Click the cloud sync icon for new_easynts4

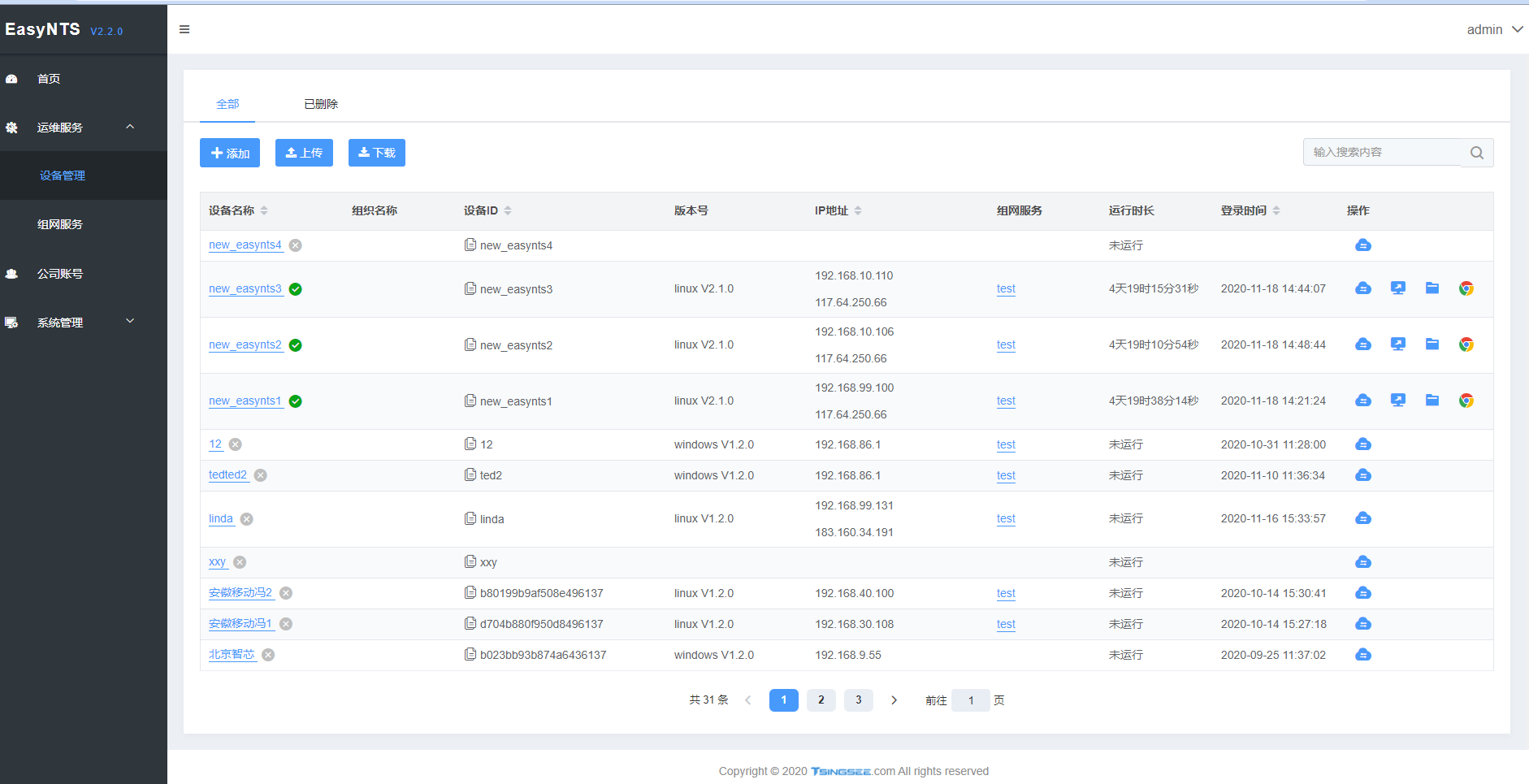[x=1363, y=245]
